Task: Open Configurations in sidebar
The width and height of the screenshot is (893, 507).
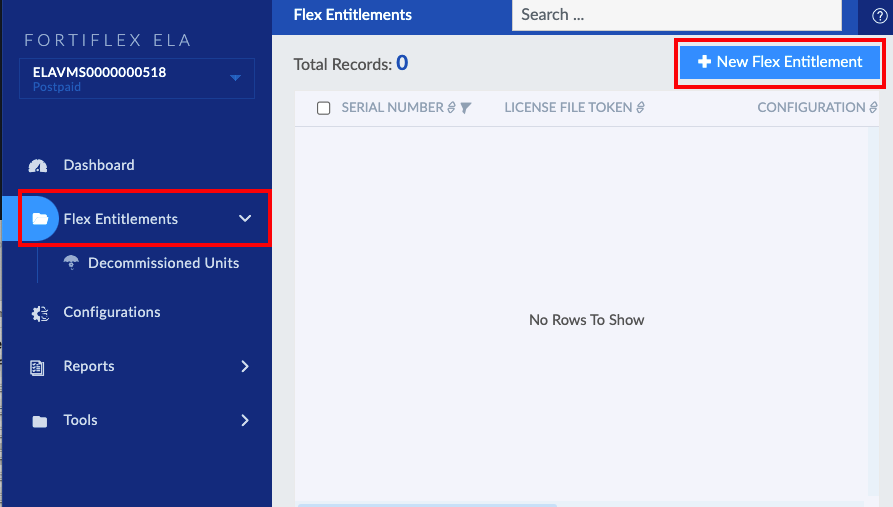Action: click(112, 312)
